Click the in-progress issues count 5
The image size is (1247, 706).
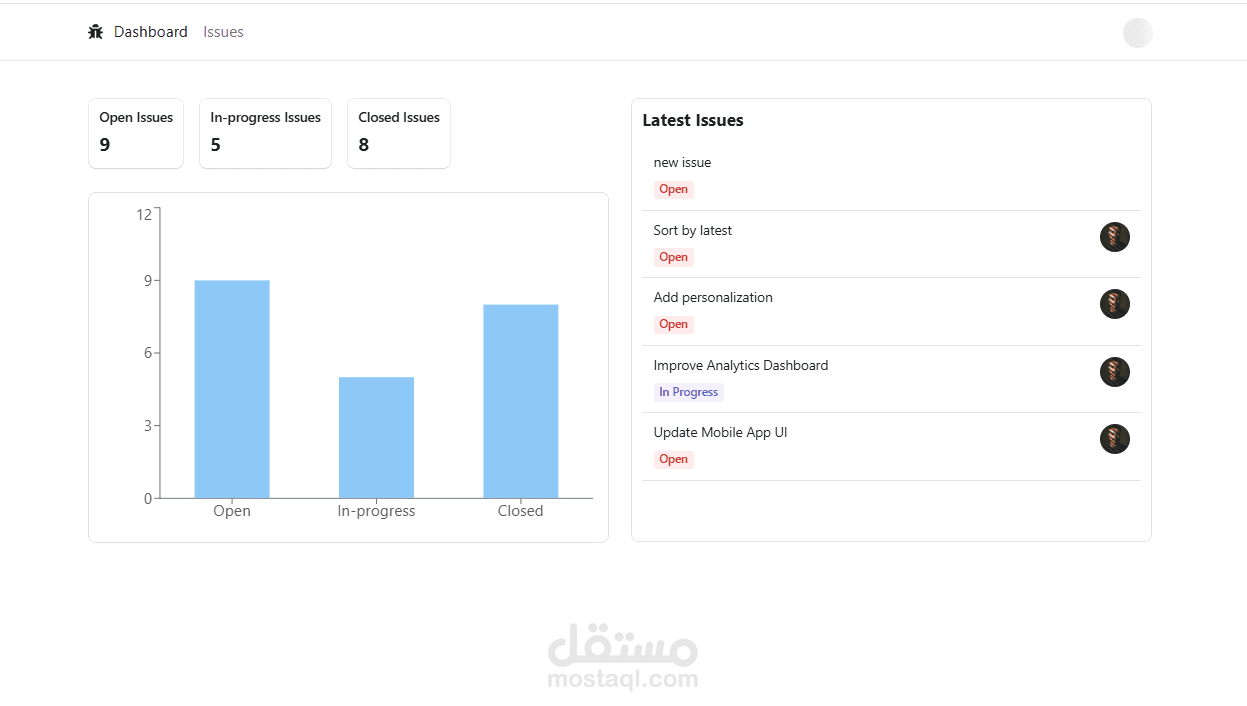pyautogui.click(x=216, y=145)
